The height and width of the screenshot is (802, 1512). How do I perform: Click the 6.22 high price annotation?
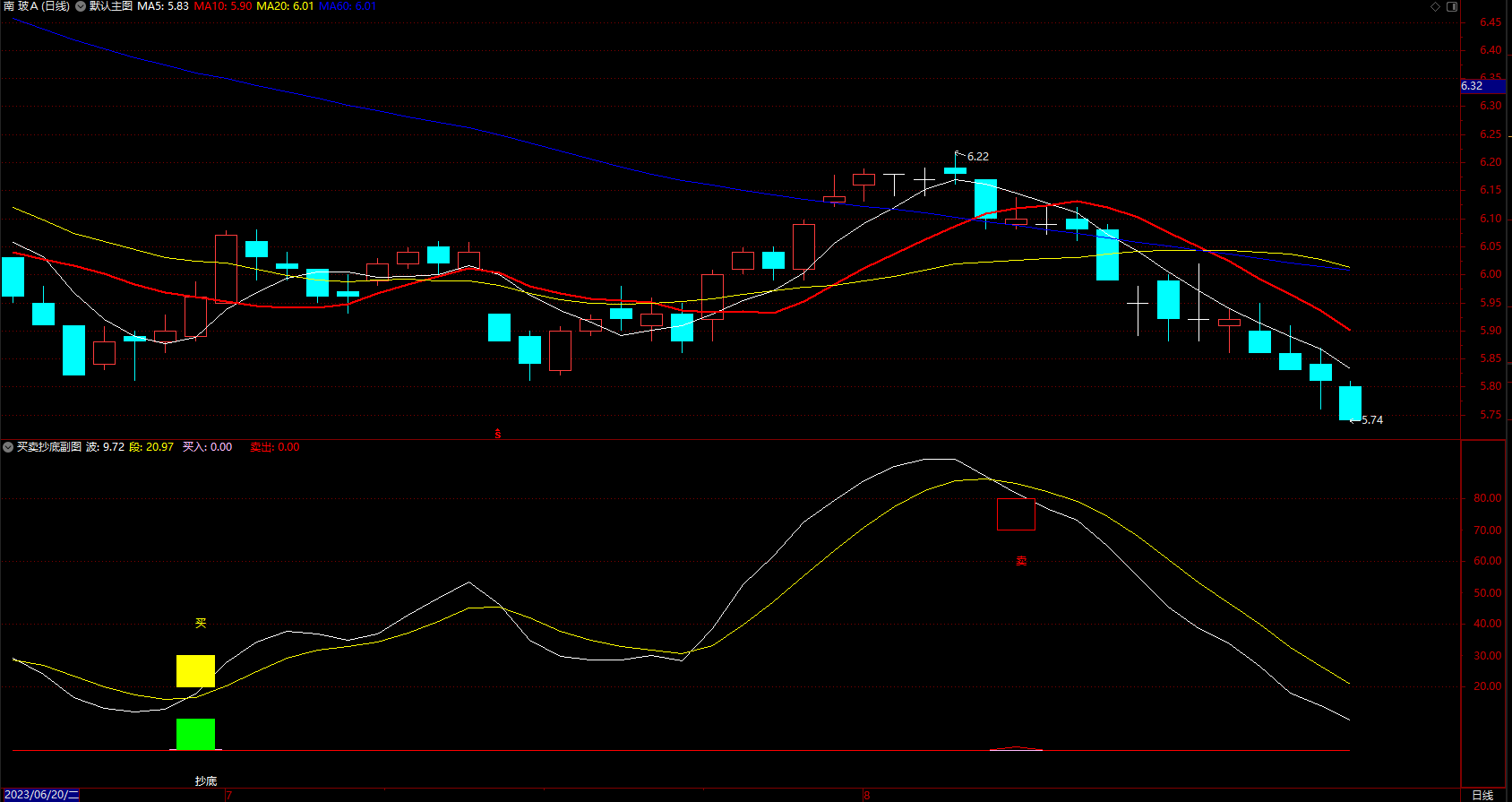click(978, 157)
